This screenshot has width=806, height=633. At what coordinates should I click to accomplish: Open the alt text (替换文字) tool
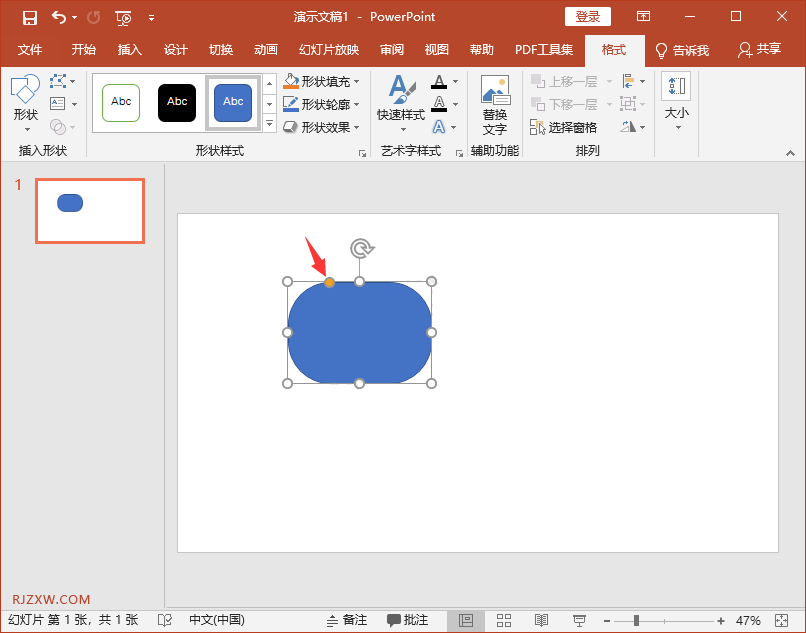494,105
